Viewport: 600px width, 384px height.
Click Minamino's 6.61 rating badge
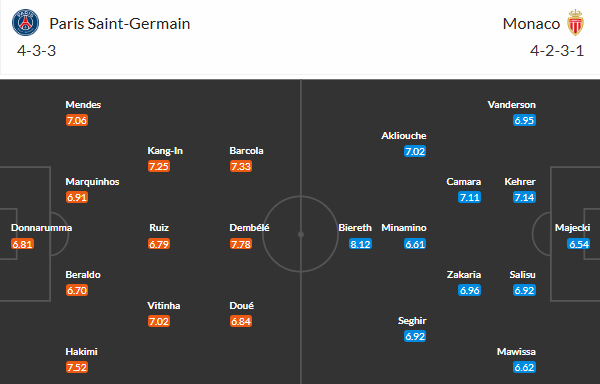[415, 244]
